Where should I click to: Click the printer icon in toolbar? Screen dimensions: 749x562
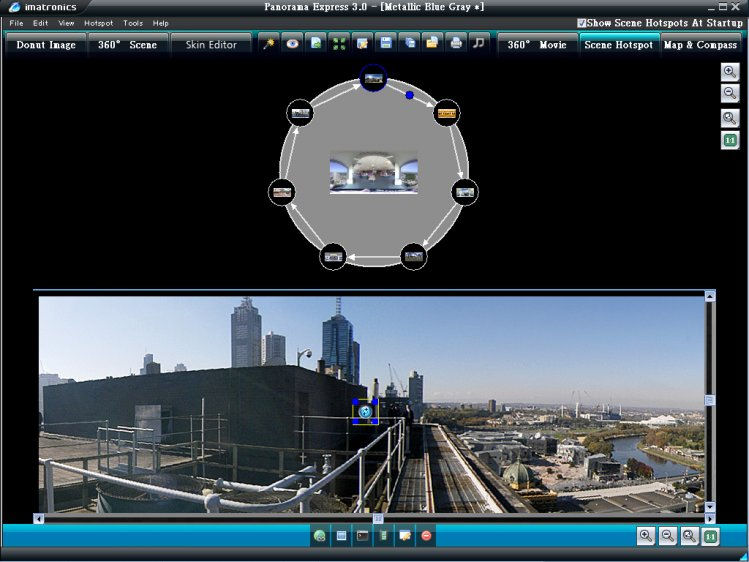(456, 44)
